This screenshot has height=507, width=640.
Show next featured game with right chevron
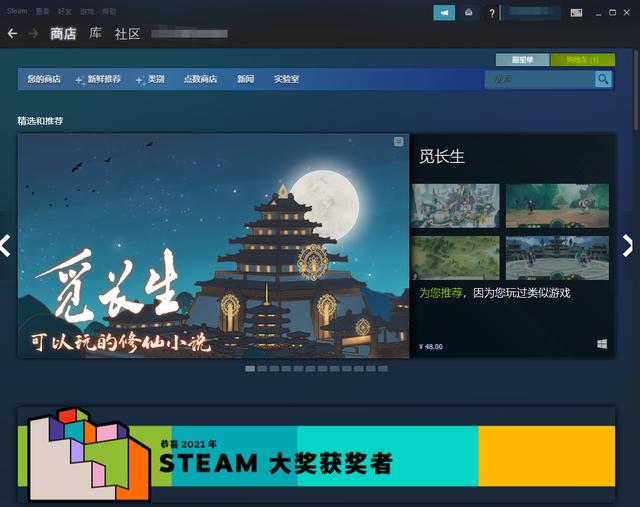(628, 245)
